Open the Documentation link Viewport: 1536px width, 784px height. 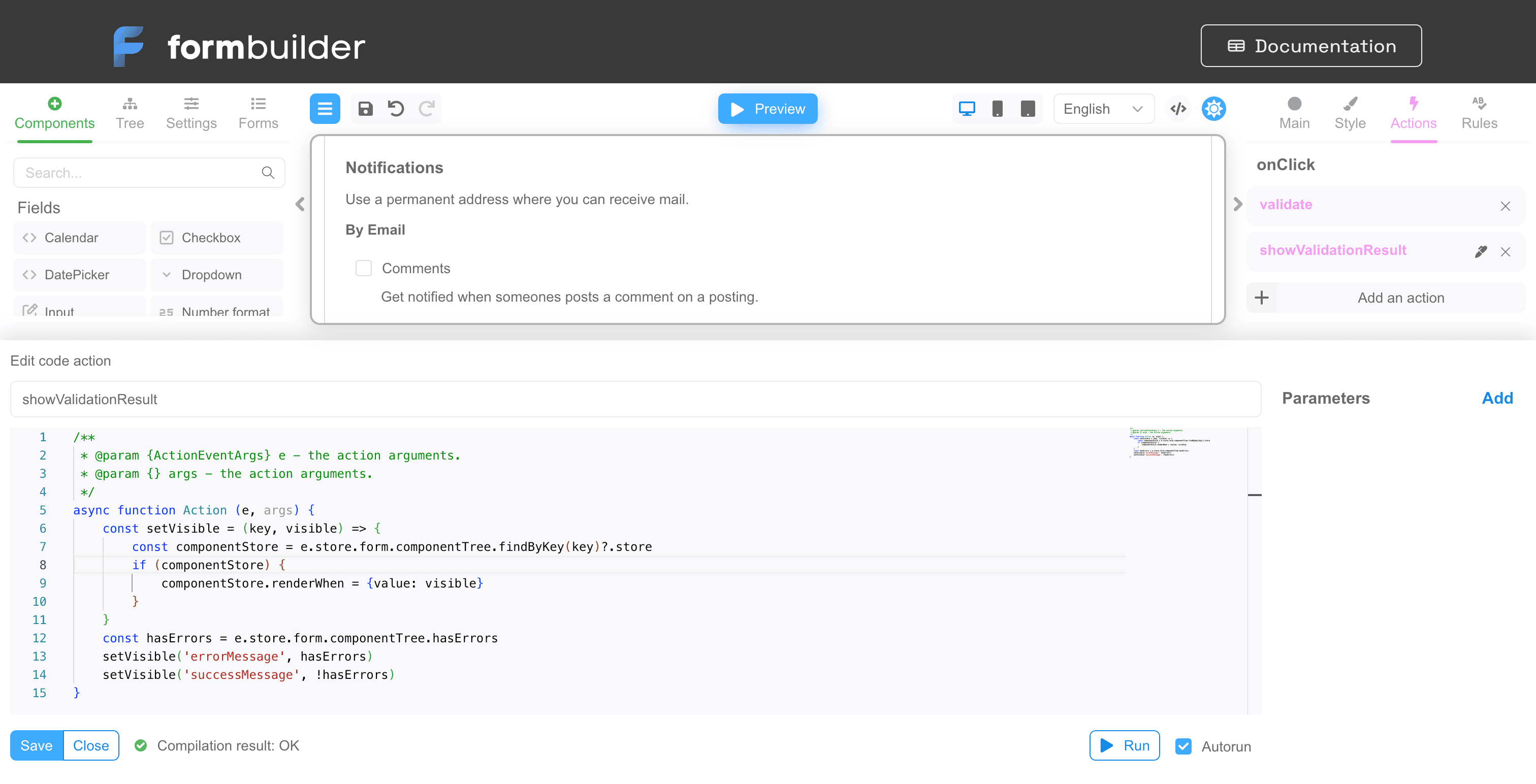[1310, 46]
